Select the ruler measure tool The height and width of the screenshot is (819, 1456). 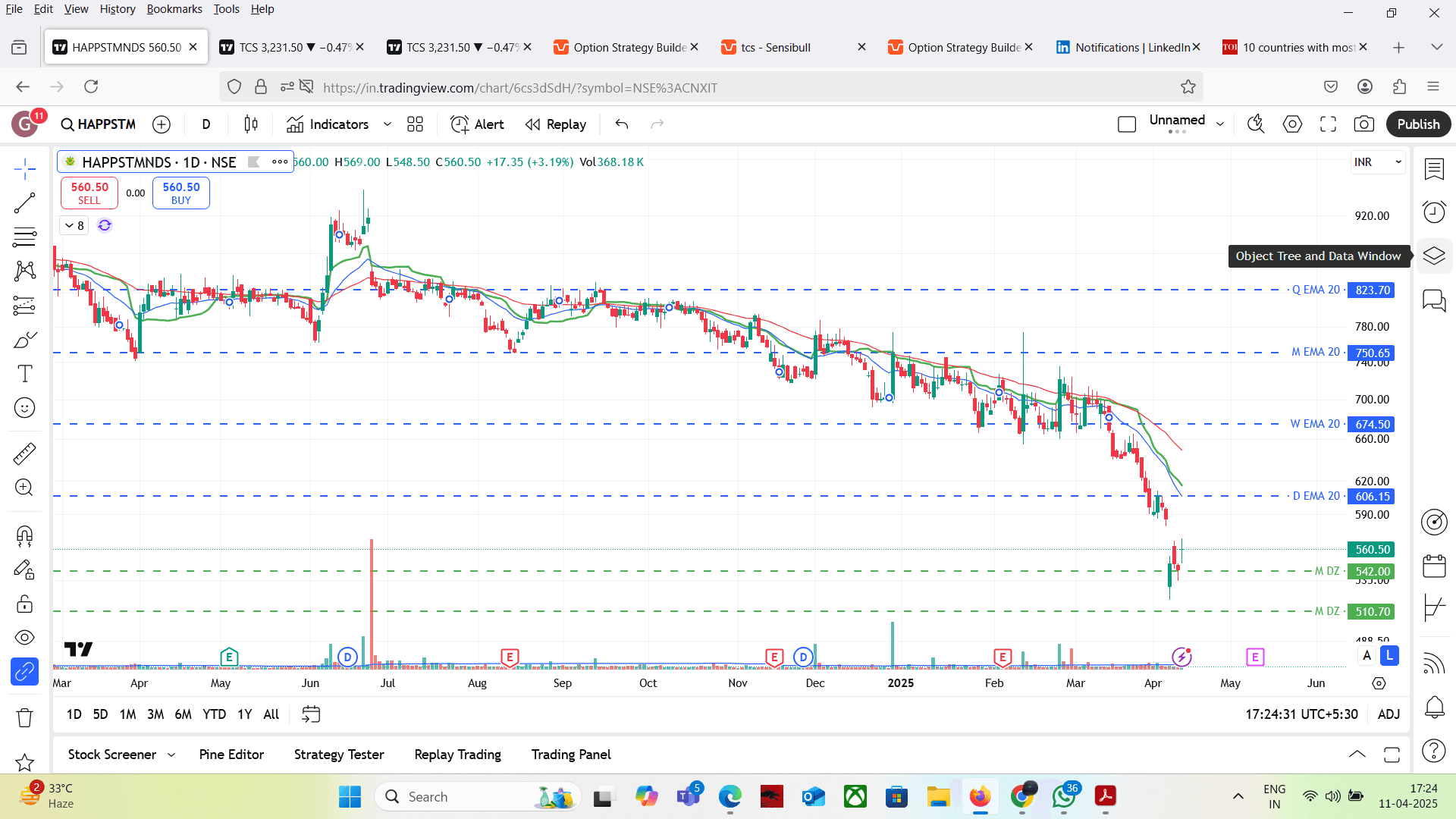(24, 453)
